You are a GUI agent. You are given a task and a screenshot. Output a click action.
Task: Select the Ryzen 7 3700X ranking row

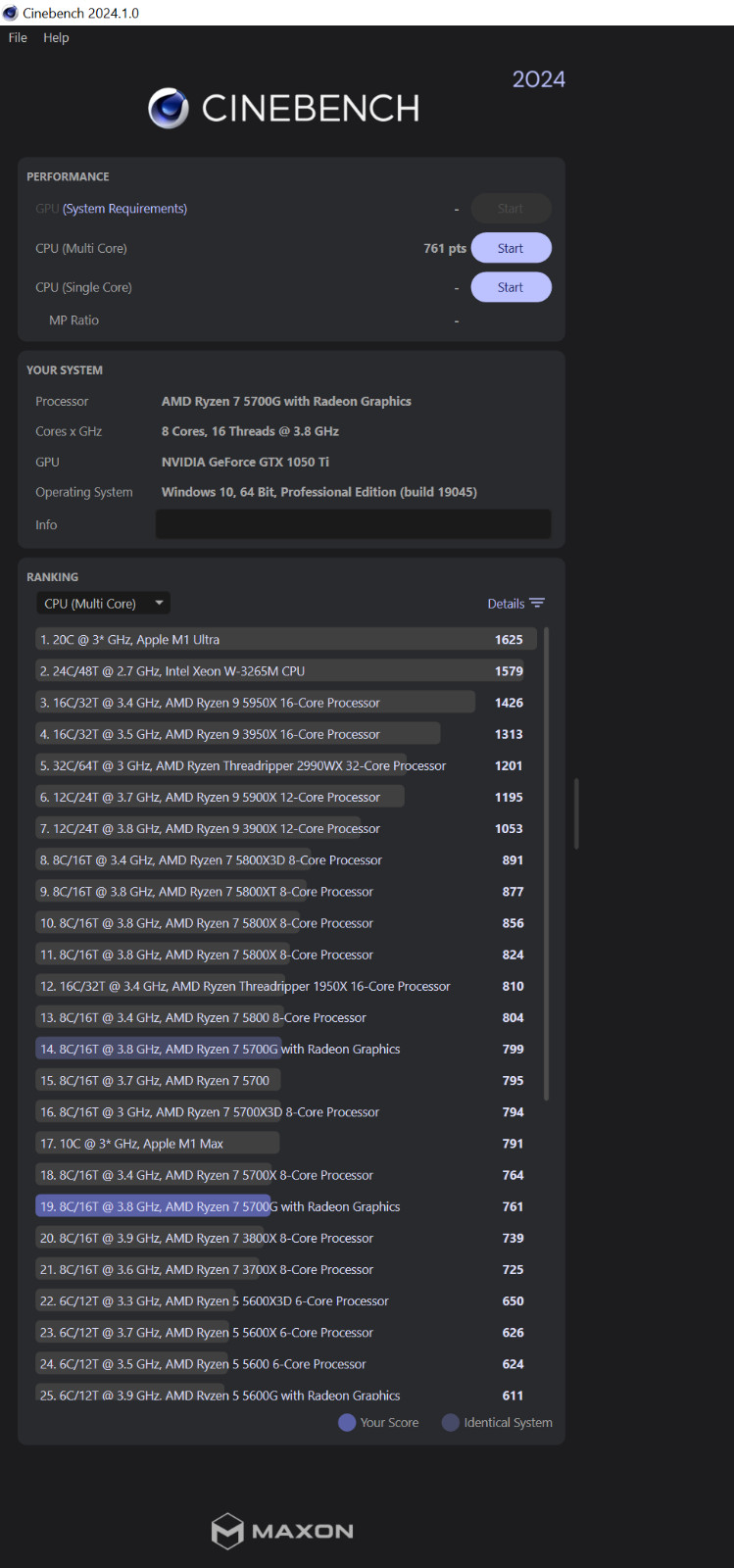coord(286,1269)
